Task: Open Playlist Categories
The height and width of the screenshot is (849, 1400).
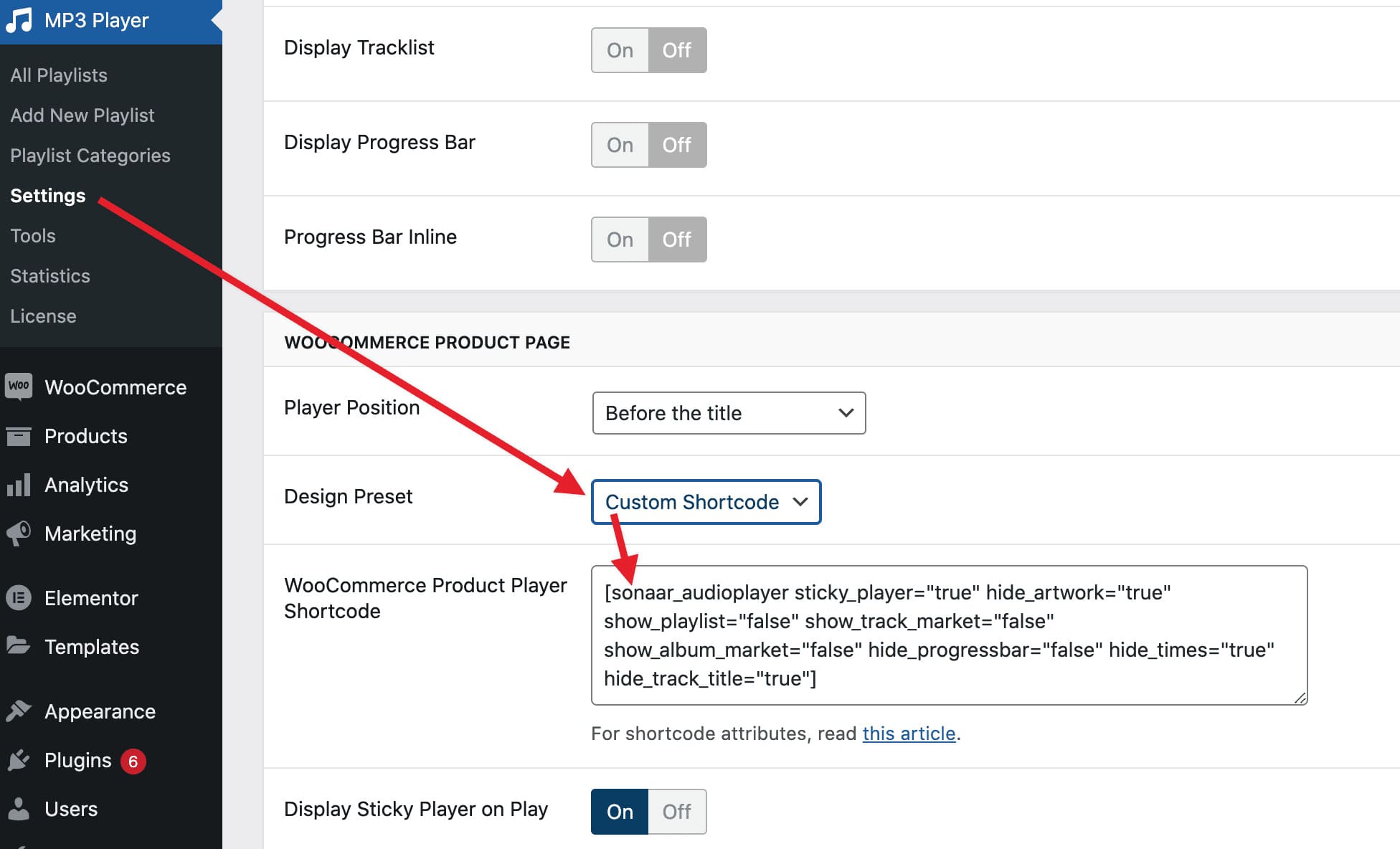Action: click(x=90, y=156)
